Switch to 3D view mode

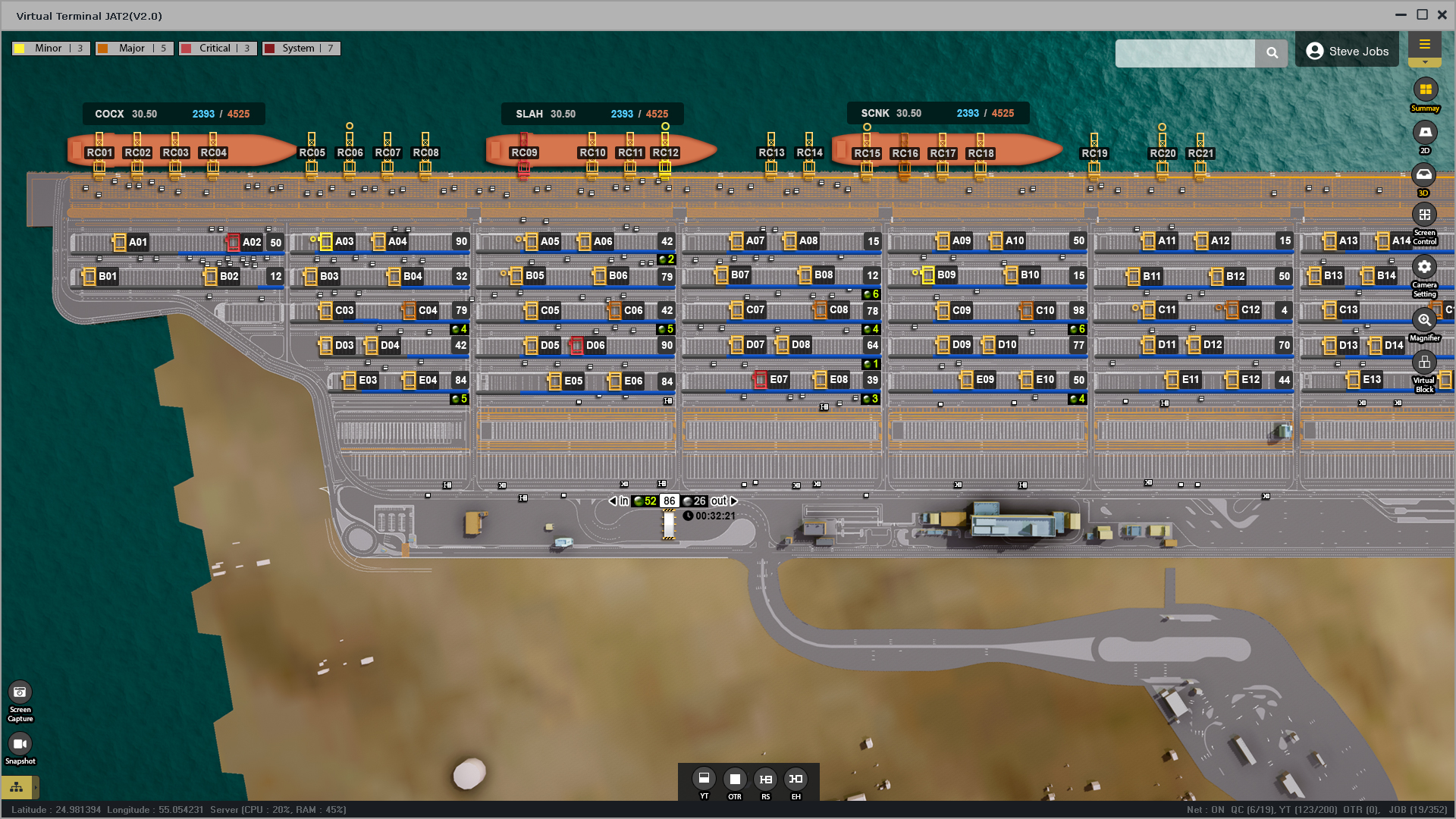[x=1423, y=175]
